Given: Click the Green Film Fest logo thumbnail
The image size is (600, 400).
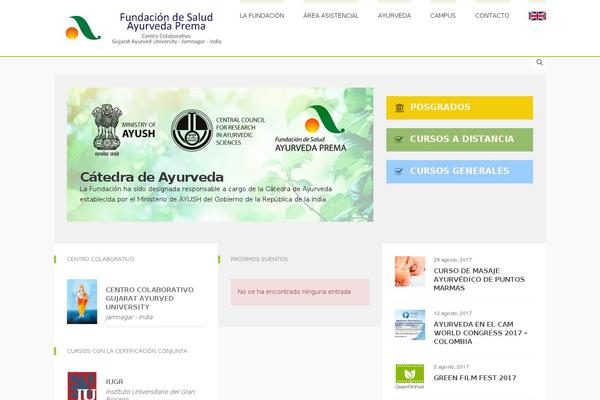Looking at the screenshot, I should point(410,377).
